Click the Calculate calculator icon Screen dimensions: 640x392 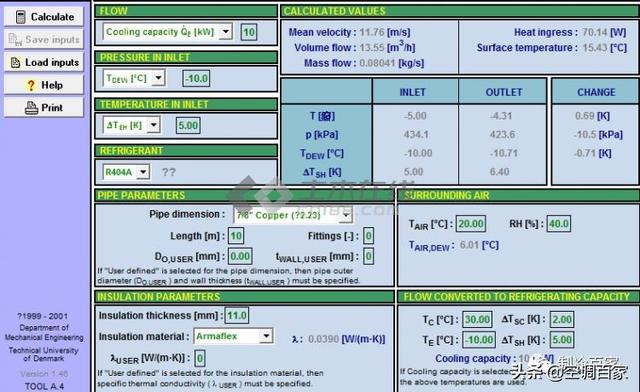(20, 17)
